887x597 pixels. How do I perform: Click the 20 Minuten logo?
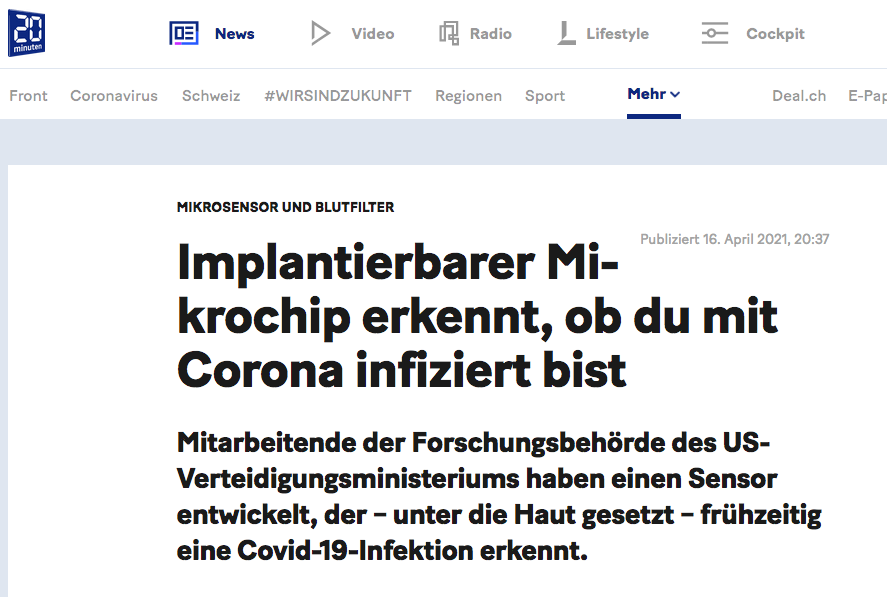click(x=26, y=33)
